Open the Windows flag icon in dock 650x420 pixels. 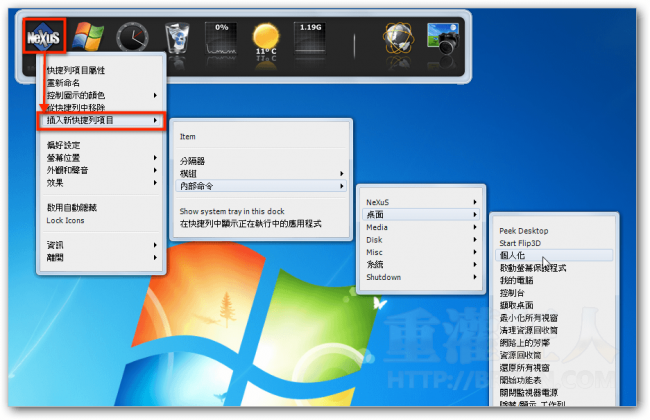(x=88, y=39)
